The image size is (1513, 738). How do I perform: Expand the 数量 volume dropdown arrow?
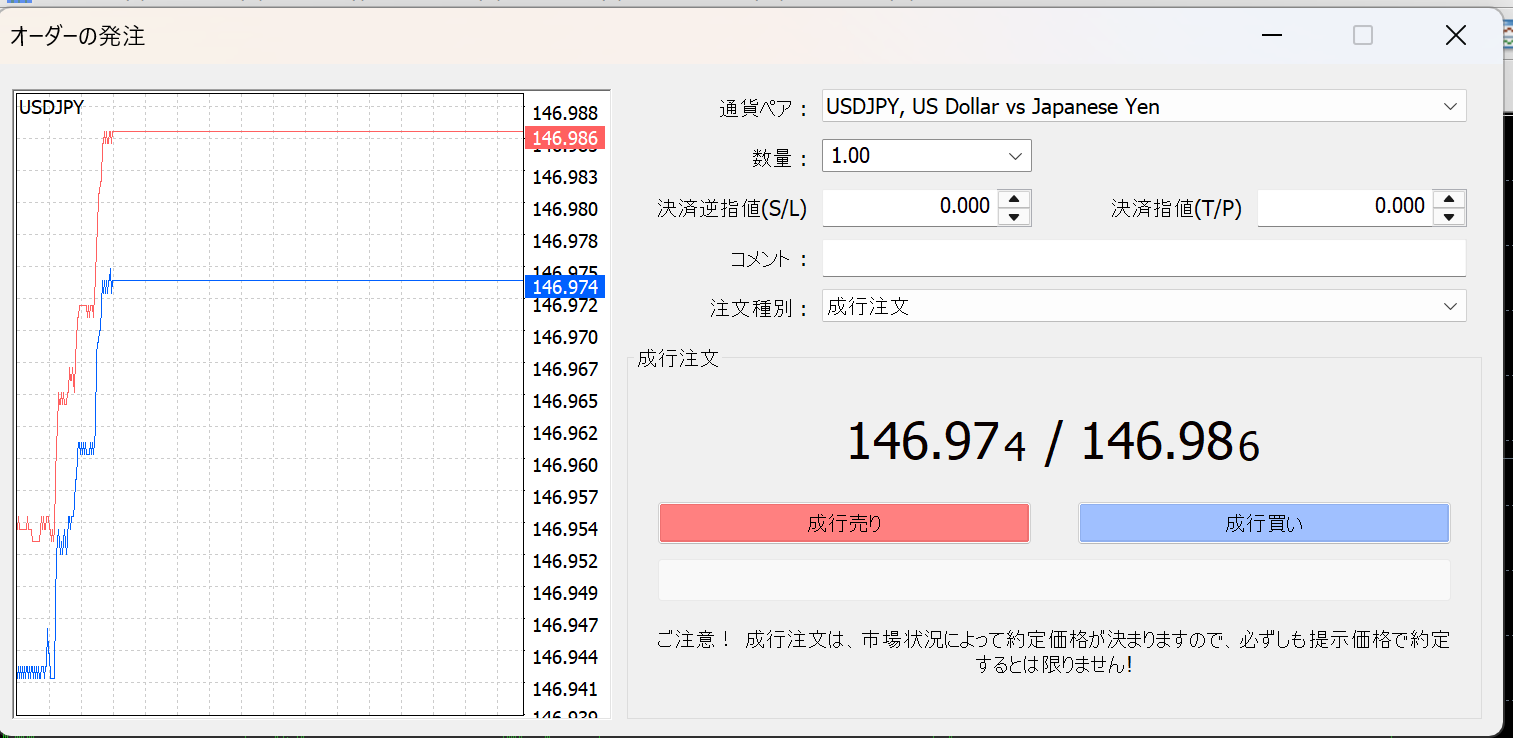click(1015, 156)
